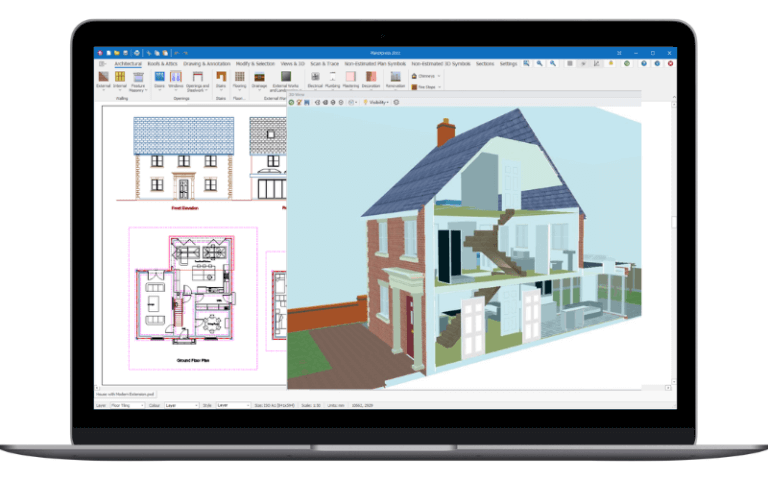The height and width of the screenshot is (480, 768).
Task: Click the print icon in title bar
Action: 137,53
